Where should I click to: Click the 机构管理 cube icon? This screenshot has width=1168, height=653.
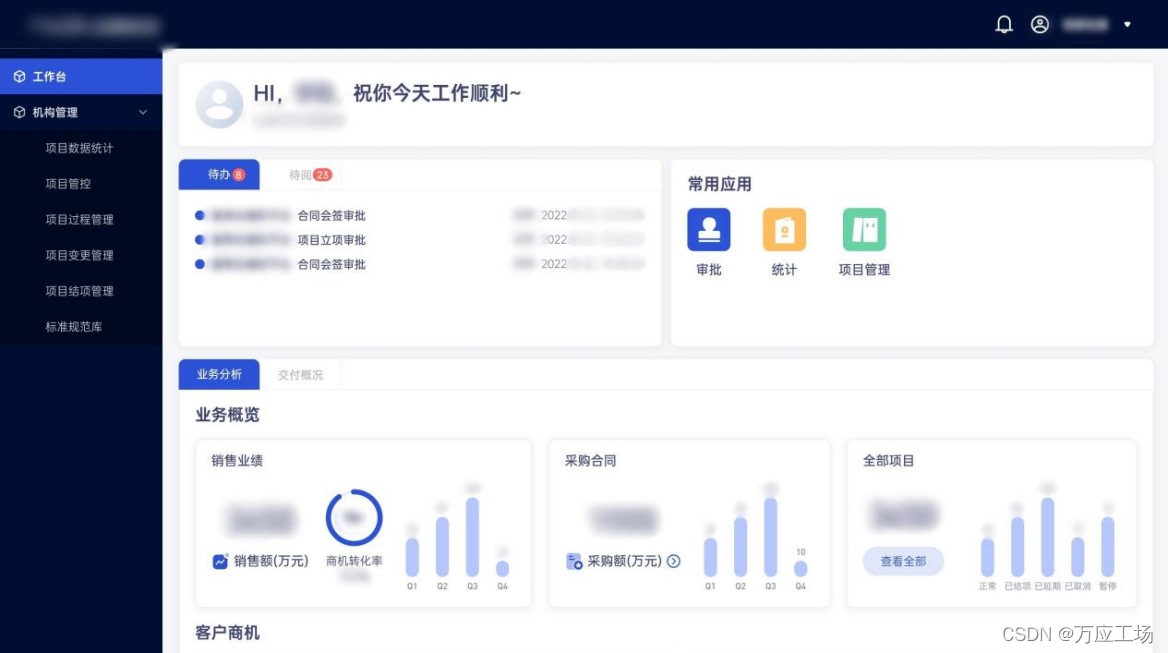[19, 112]
